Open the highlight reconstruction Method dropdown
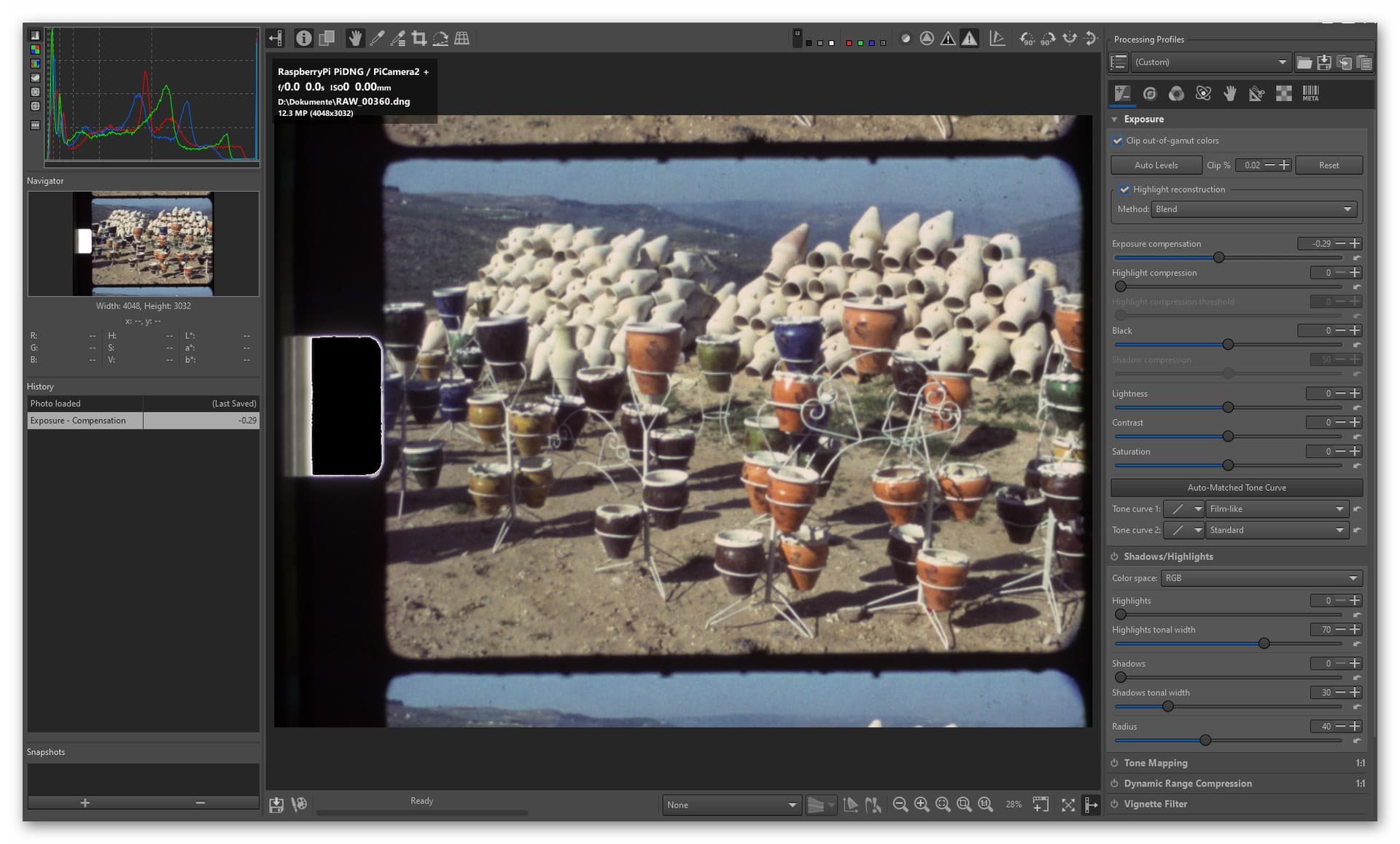The width and height of the screenshot is (1400, 844). (1253, 209)
